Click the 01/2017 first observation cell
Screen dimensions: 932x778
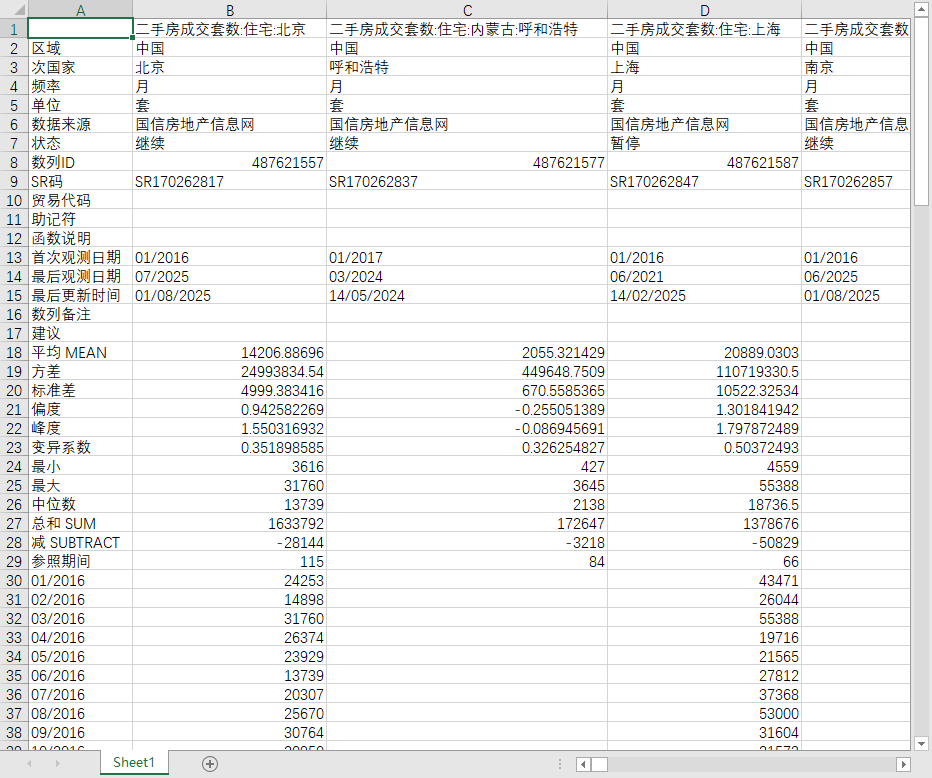pos(467,257)
